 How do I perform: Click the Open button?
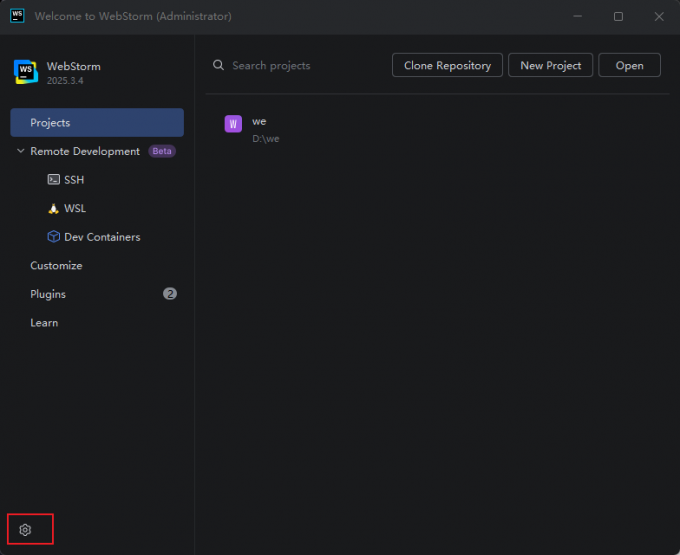(x=630, y=65)
